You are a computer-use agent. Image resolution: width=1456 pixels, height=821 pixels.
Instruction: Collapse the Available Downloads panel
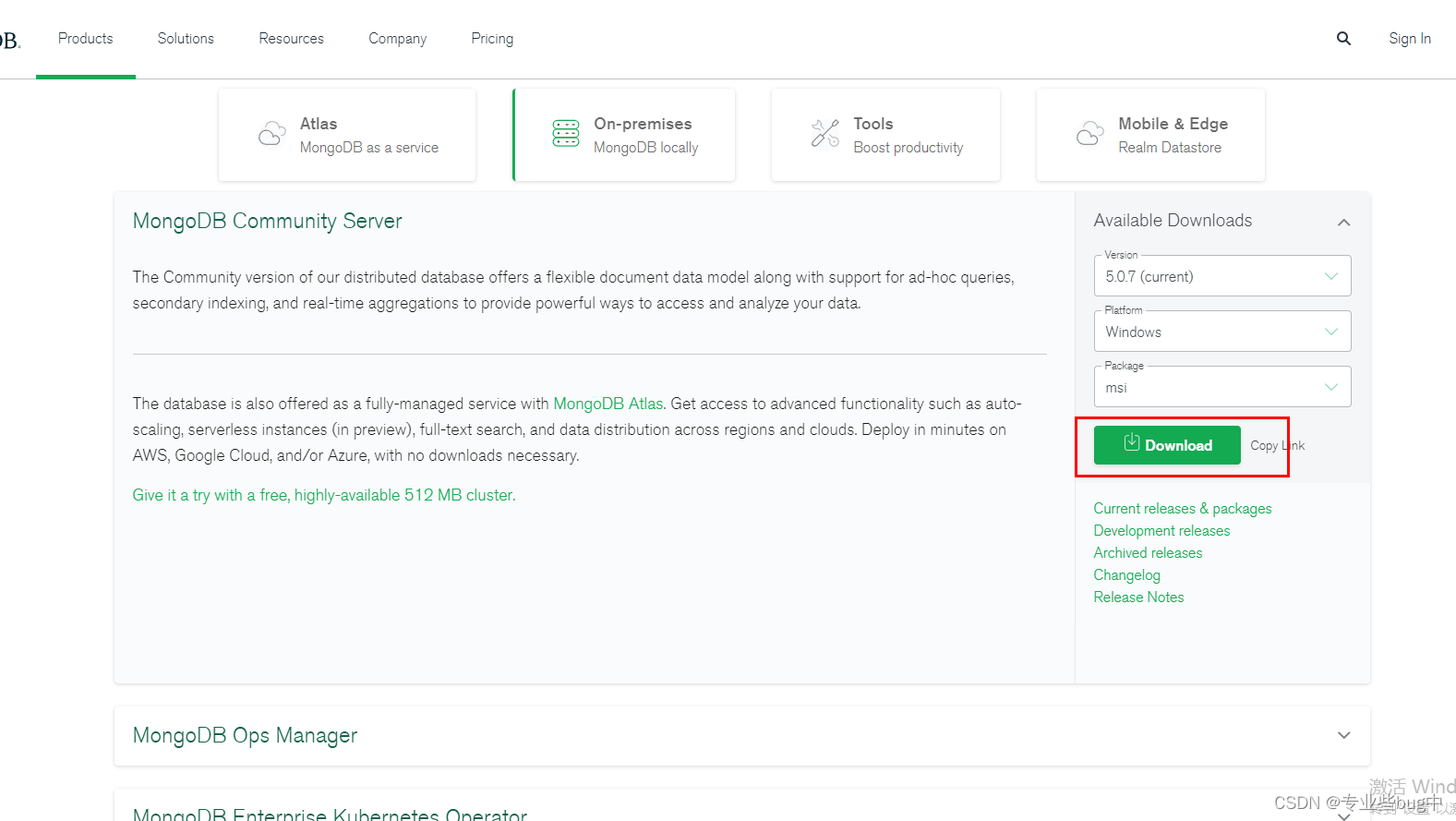click(x=1343, y=223)
